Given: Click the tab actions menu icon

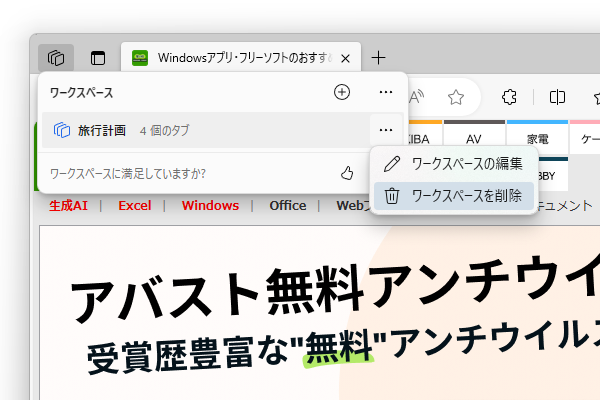Looking at the screenshot, I should click(98, 58).
